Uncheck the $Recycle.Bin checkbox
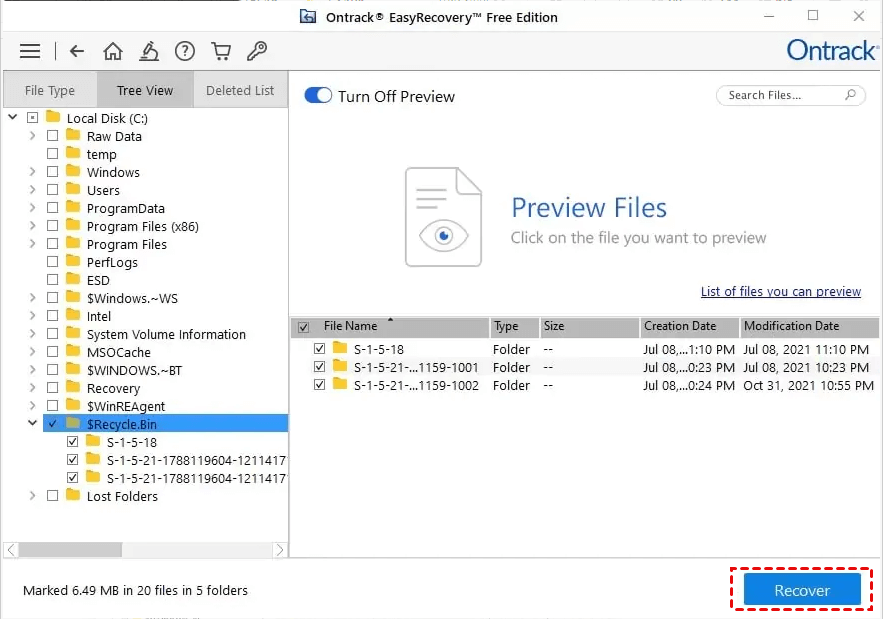 52,424
